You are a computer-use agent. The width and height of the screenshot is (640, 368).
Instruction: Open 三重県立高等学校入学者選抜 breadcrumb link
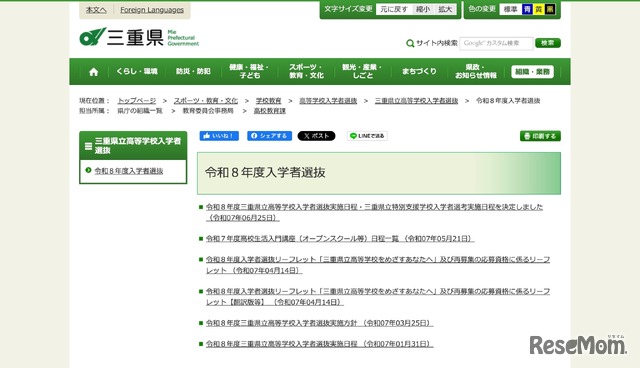tap(416, 101)
